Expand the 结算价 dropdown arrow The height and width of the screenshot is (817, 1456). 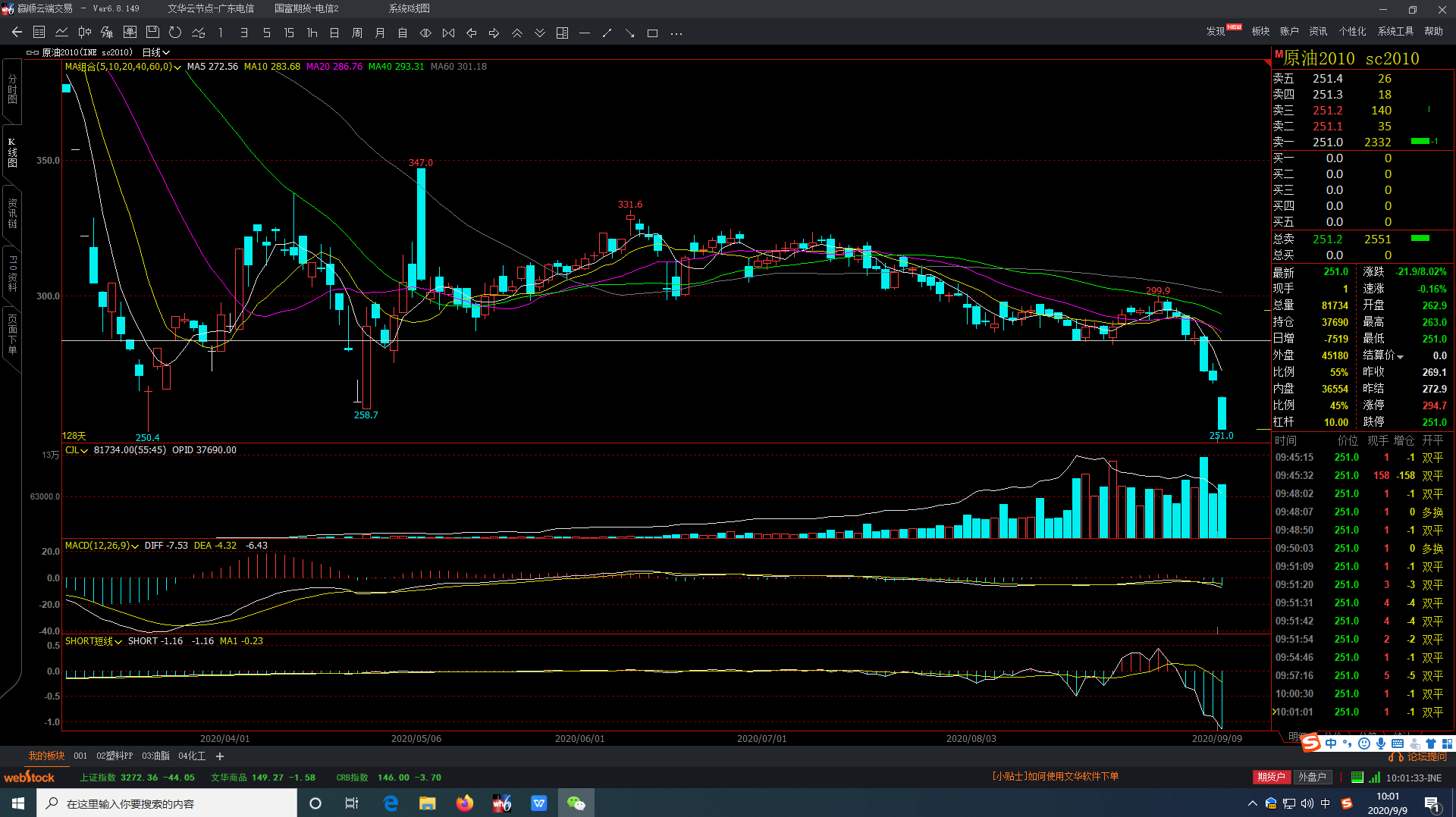(1400, 356)
